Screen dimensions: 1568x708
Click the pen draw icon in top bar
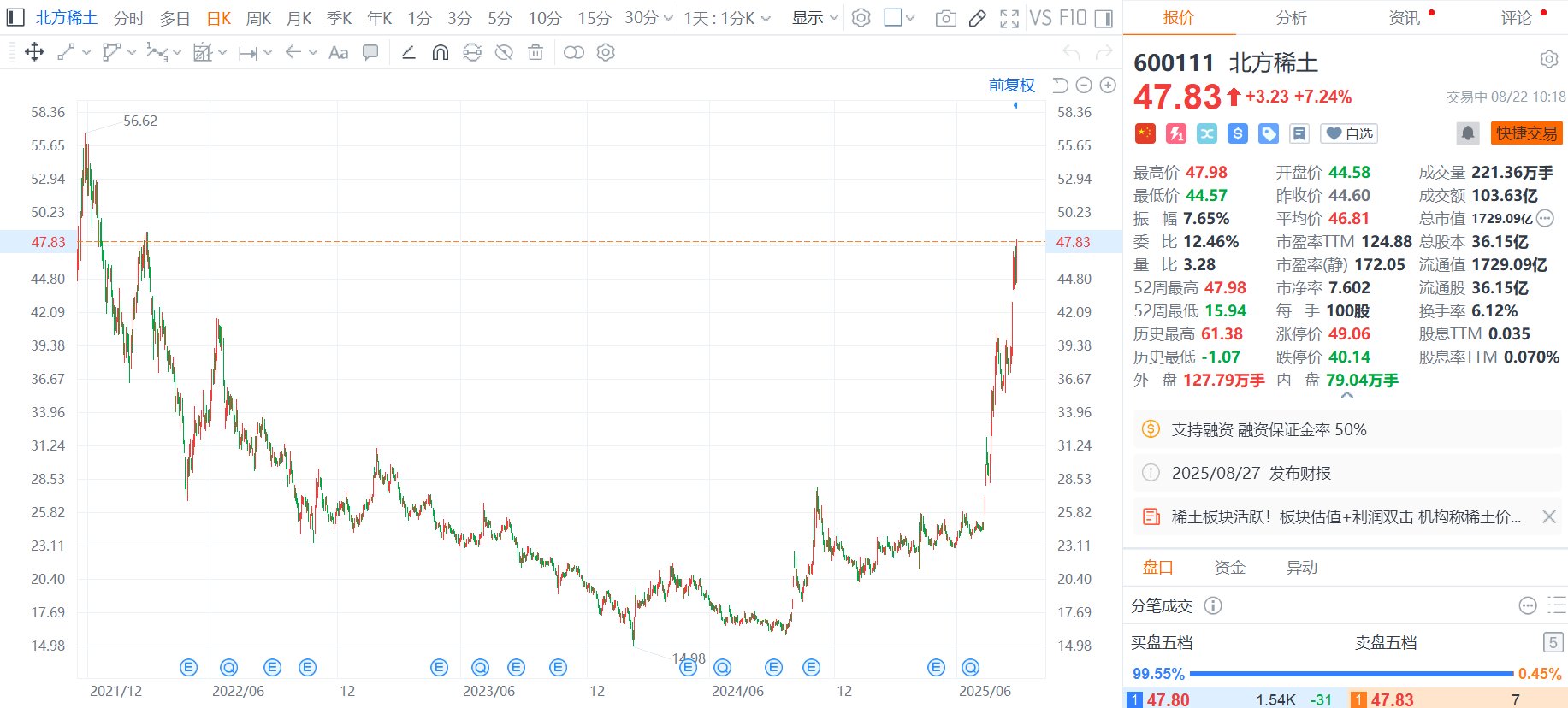[977, 18]
